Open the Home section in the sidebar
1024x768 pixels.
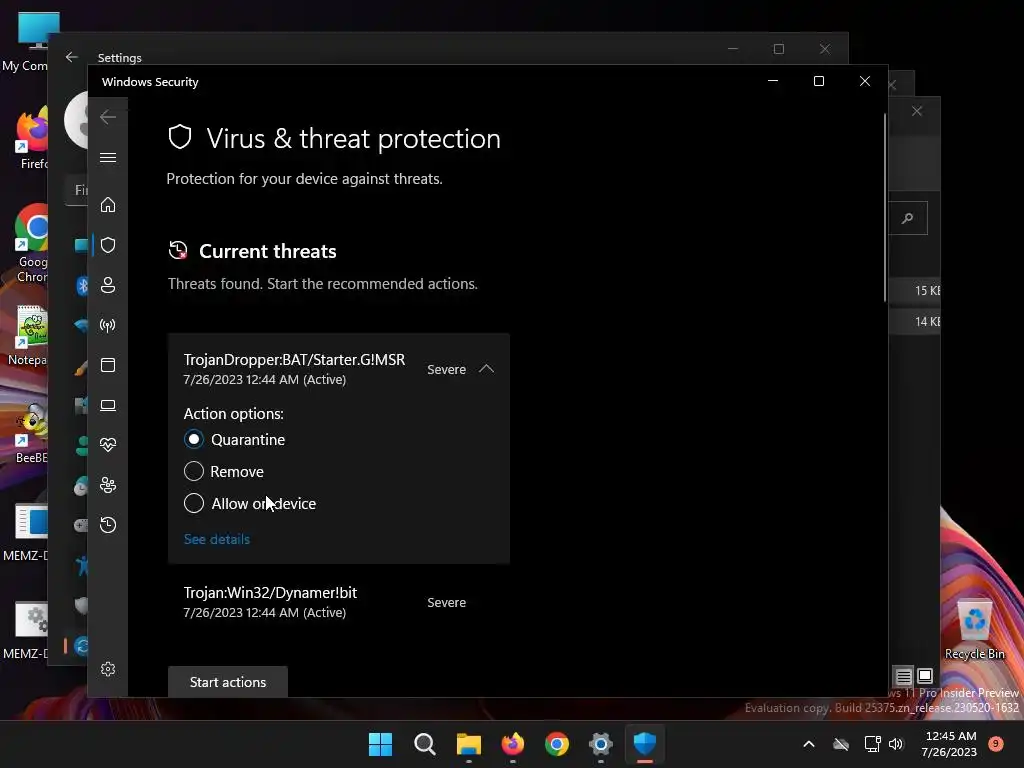tap(108, 204)
